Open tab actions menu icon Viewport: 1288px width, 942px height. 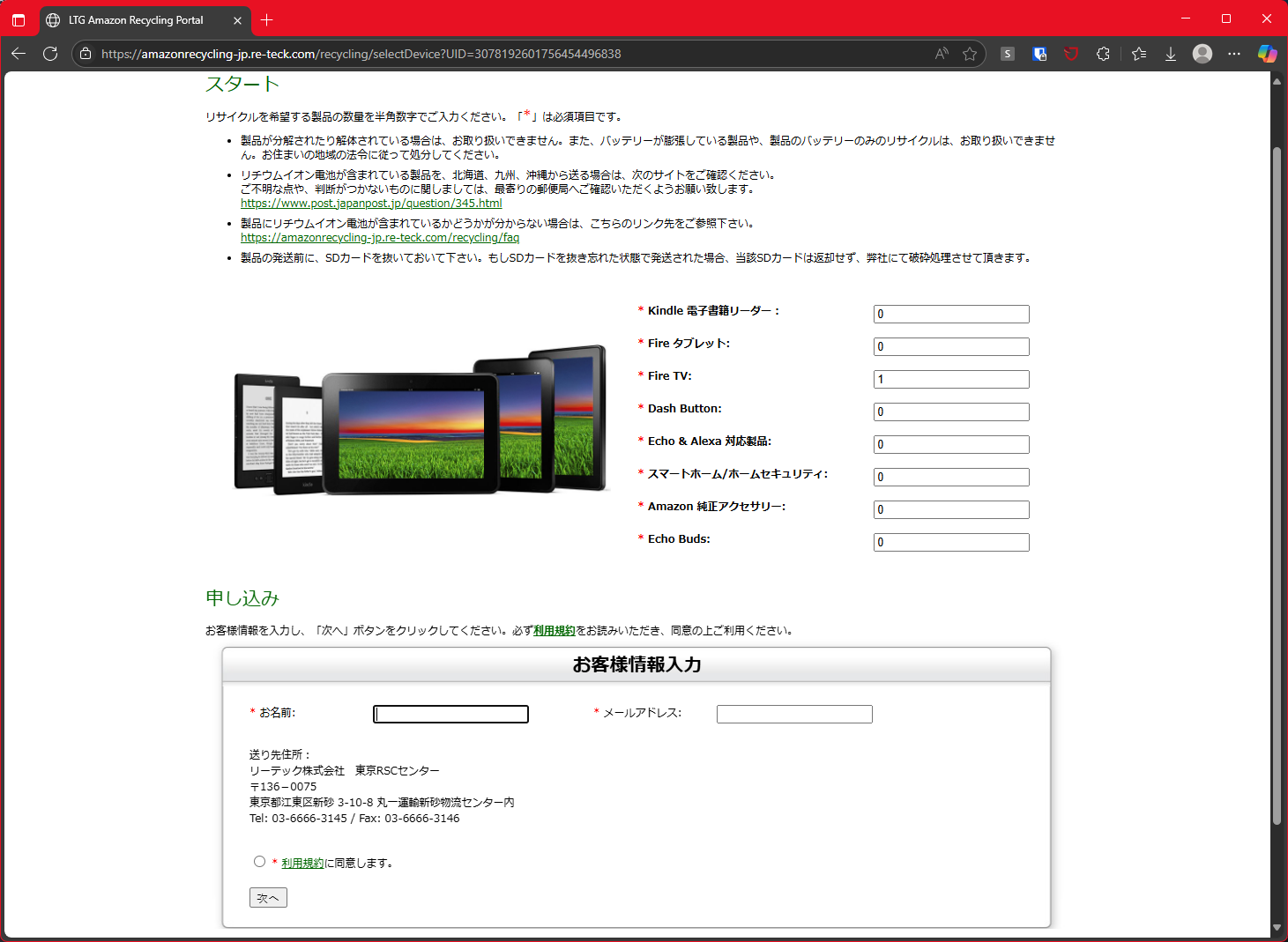point(19,19)
